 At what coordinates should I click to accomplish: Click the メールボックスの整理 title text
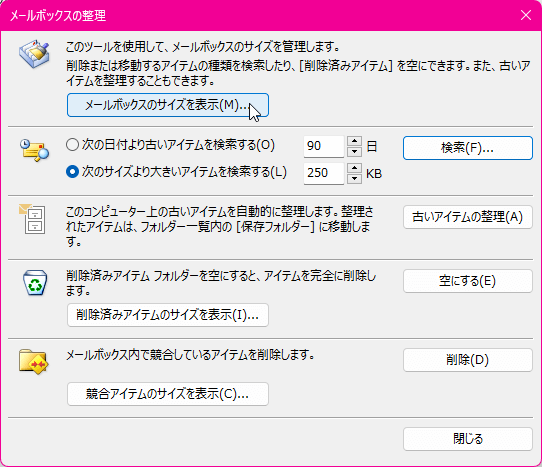pos(58,16)
